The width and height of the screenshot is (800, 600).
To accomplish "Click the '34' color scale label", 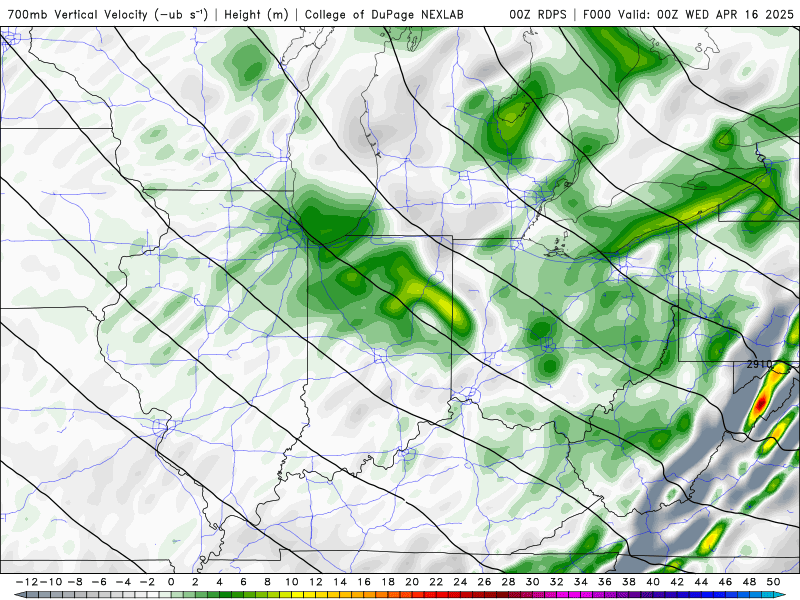I will pyautogui.click(x=581, y=582).
